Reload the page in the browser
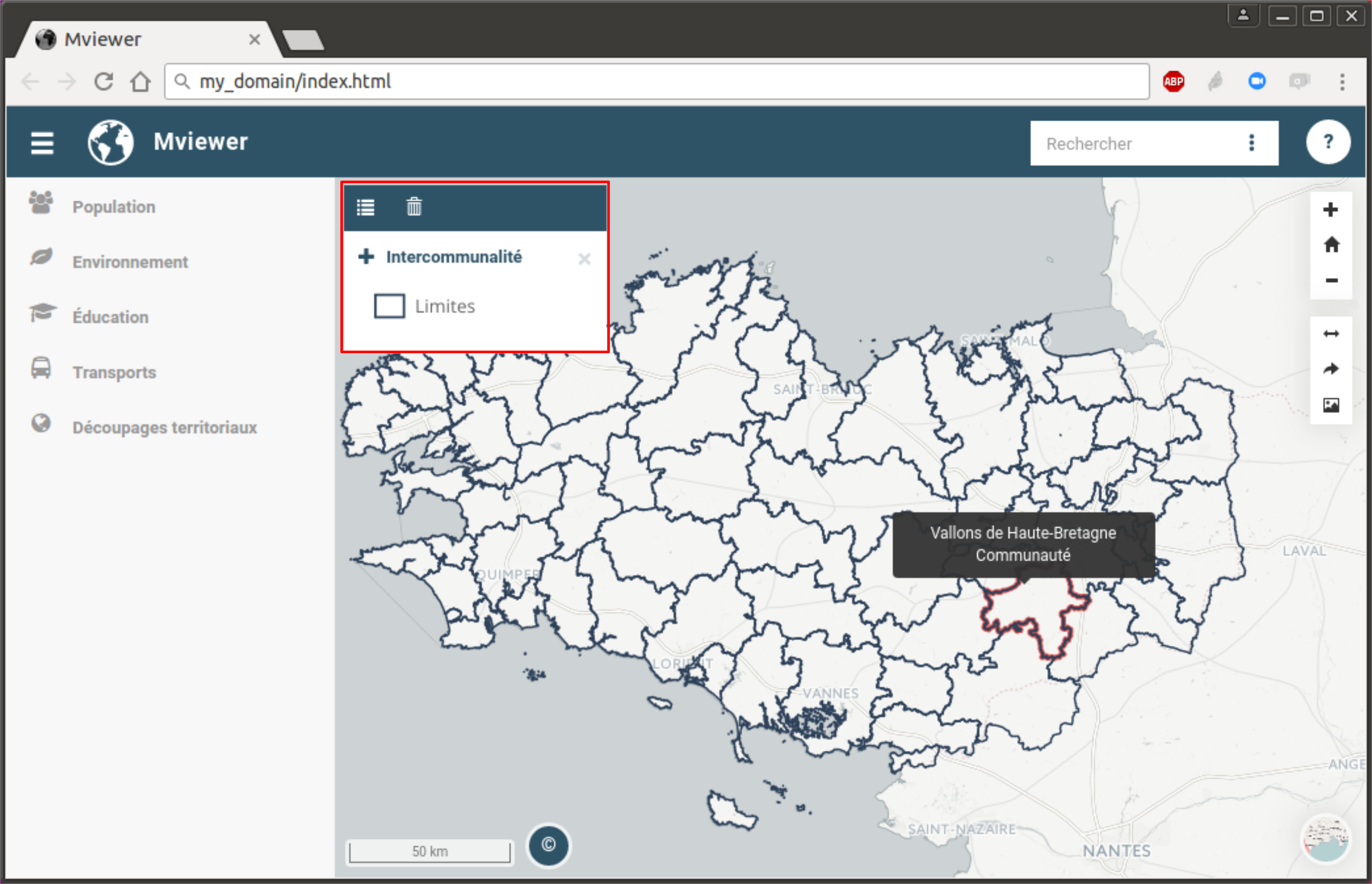Image resolution: width=1372 pixels, height=884 pixels. pyautogui.click(x=104, y=81)
